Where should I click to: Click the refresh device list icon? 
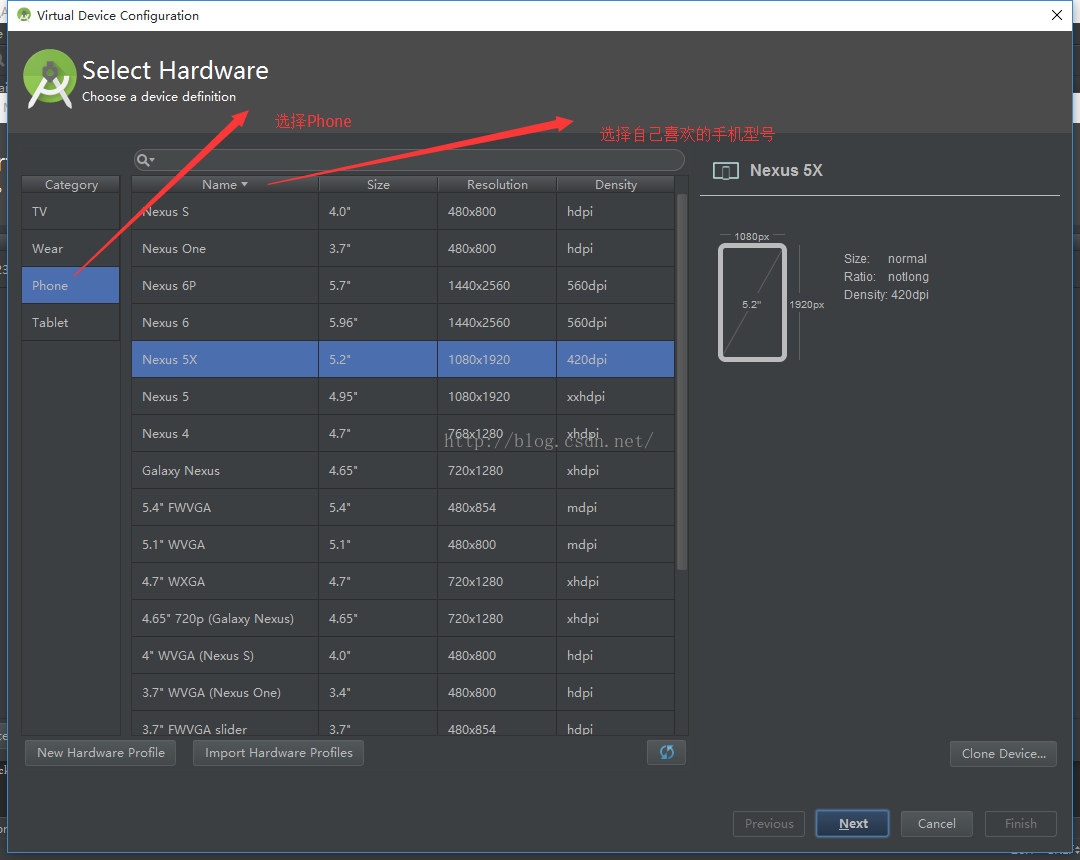point(666,752)
